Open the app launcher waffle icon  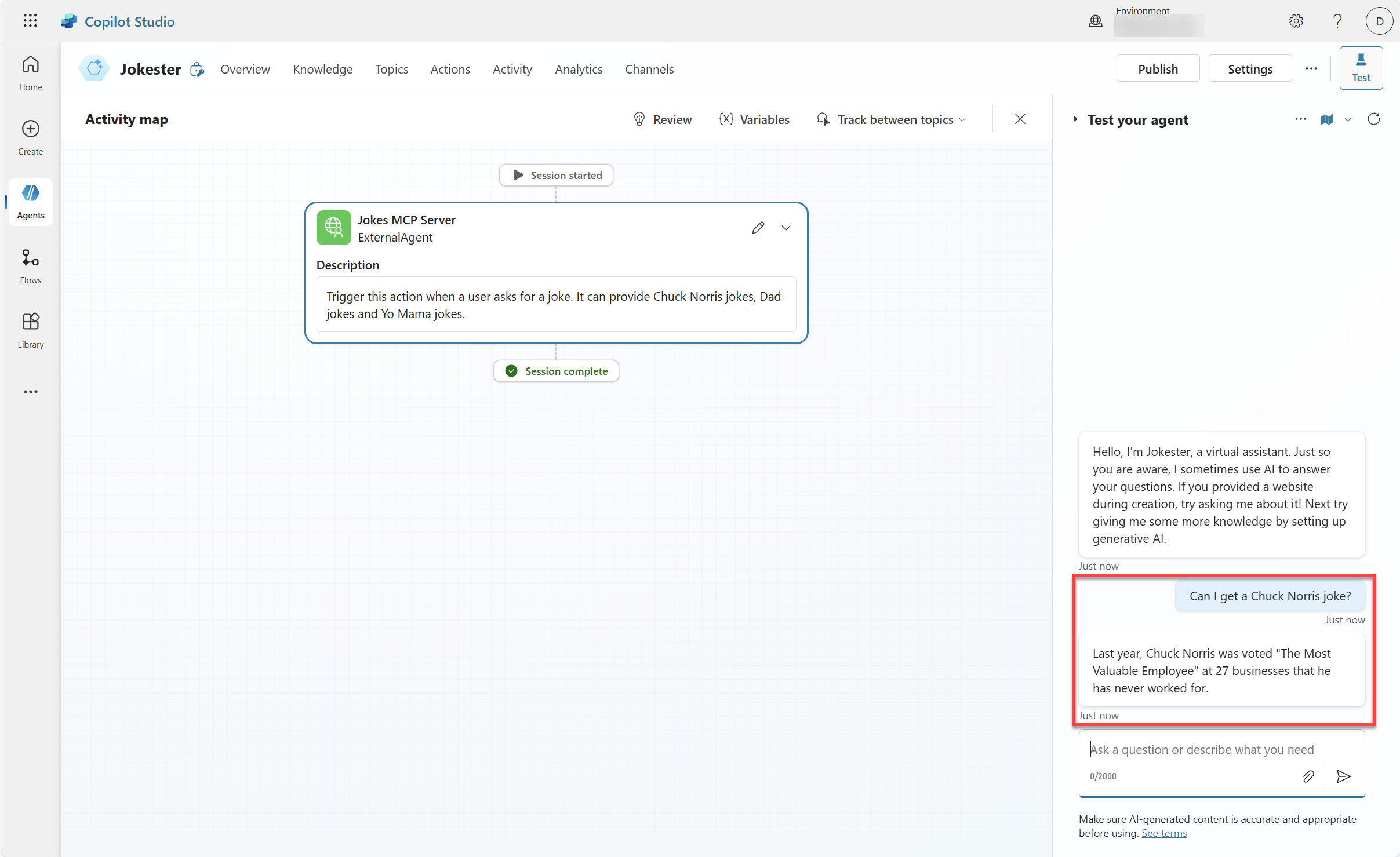click(30, 21)
